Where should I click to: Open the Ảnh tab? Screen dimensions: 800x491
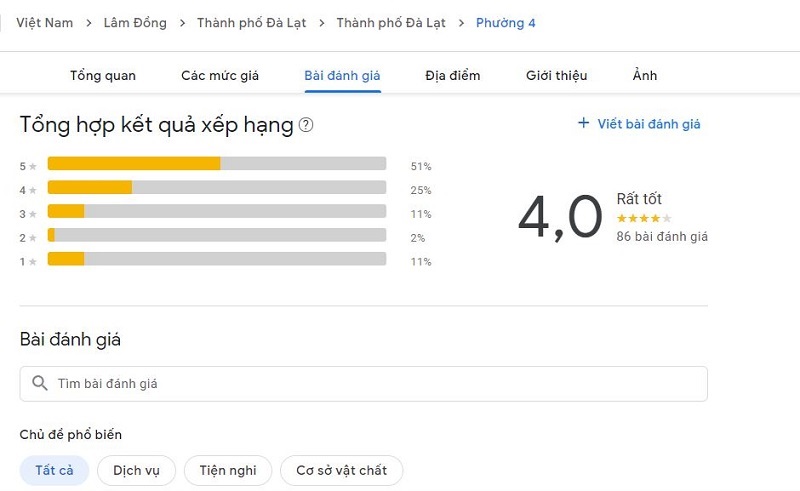pos(645,76)
